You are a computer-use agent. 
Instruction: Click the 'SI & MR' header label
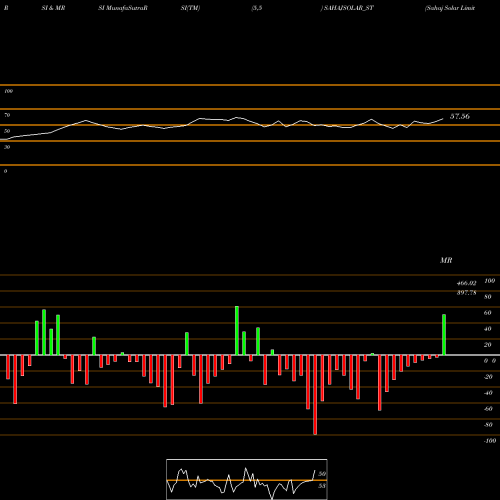pyautogui.click(x=53, y=8)
